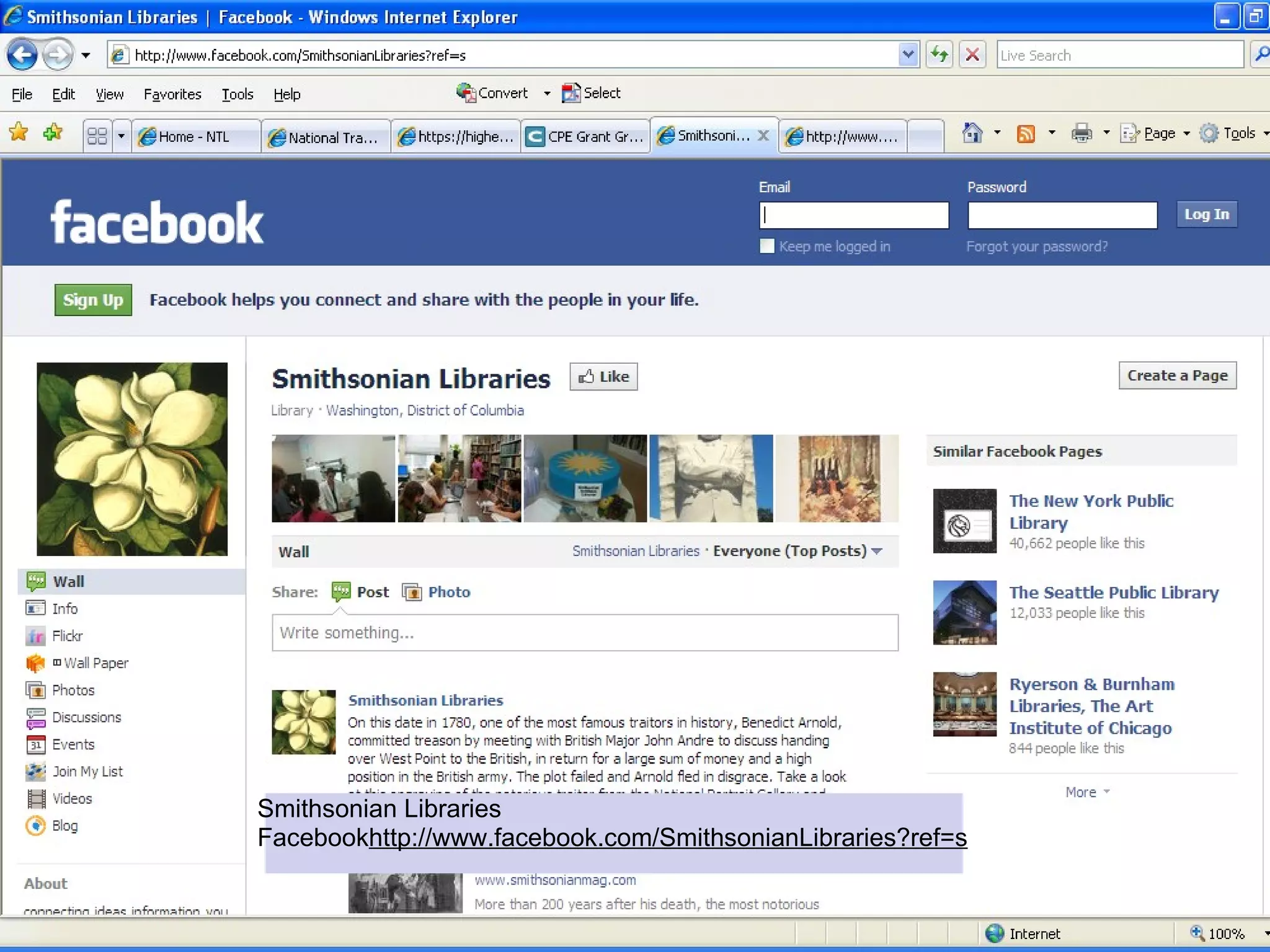Expand the address bar history dropdown
Viewport: 1270px width, 952px height.
coord(908,55)
